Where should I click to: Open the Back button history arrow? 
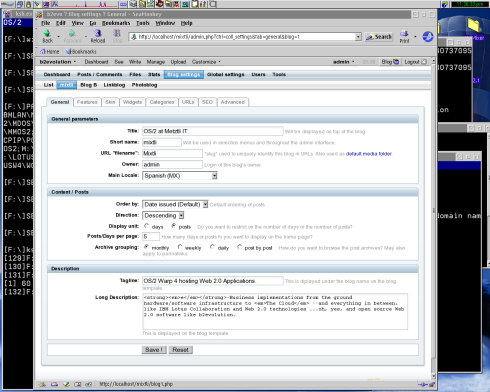click(x=58, y=36)
